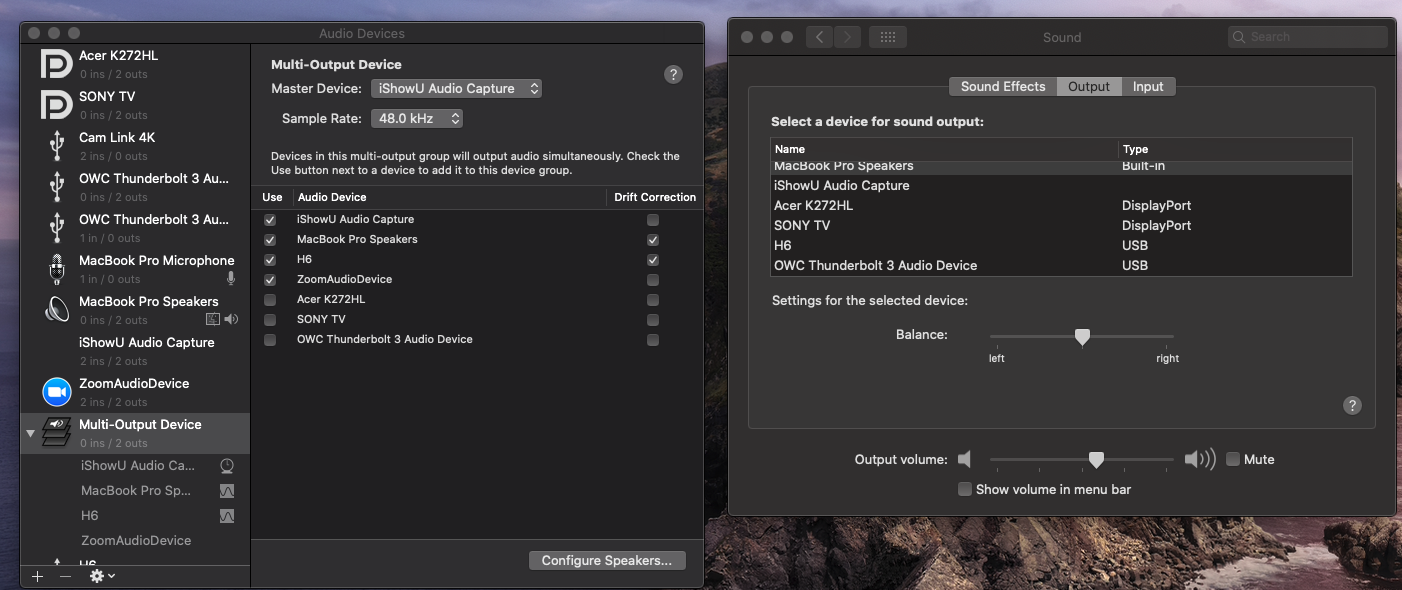The width and height of the screenshot is (1402, 590).
Task: Click the DisplayPort icon beside Acer K272HL
Action: (57, 63)
